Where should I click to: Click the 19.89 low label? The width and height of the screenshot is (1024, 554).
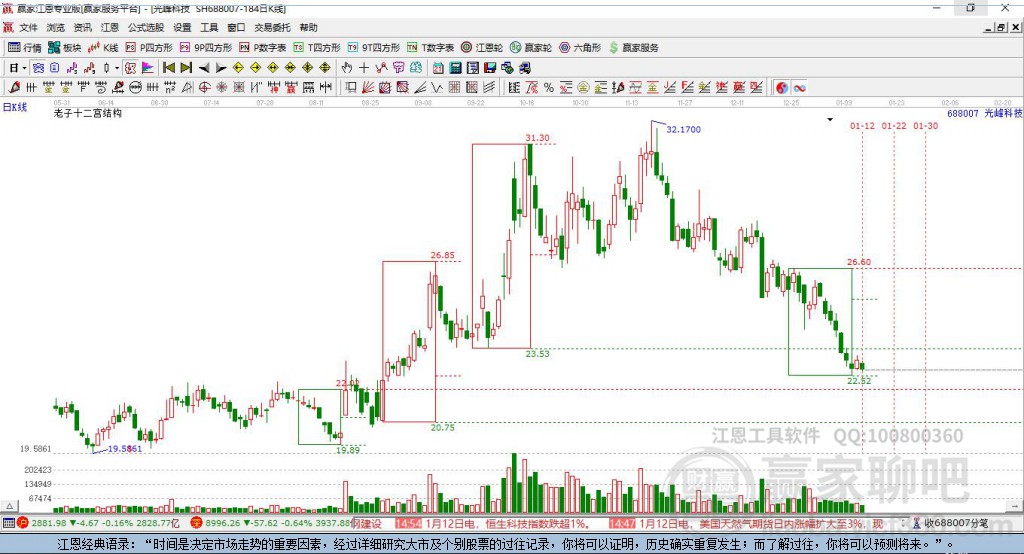347,450
